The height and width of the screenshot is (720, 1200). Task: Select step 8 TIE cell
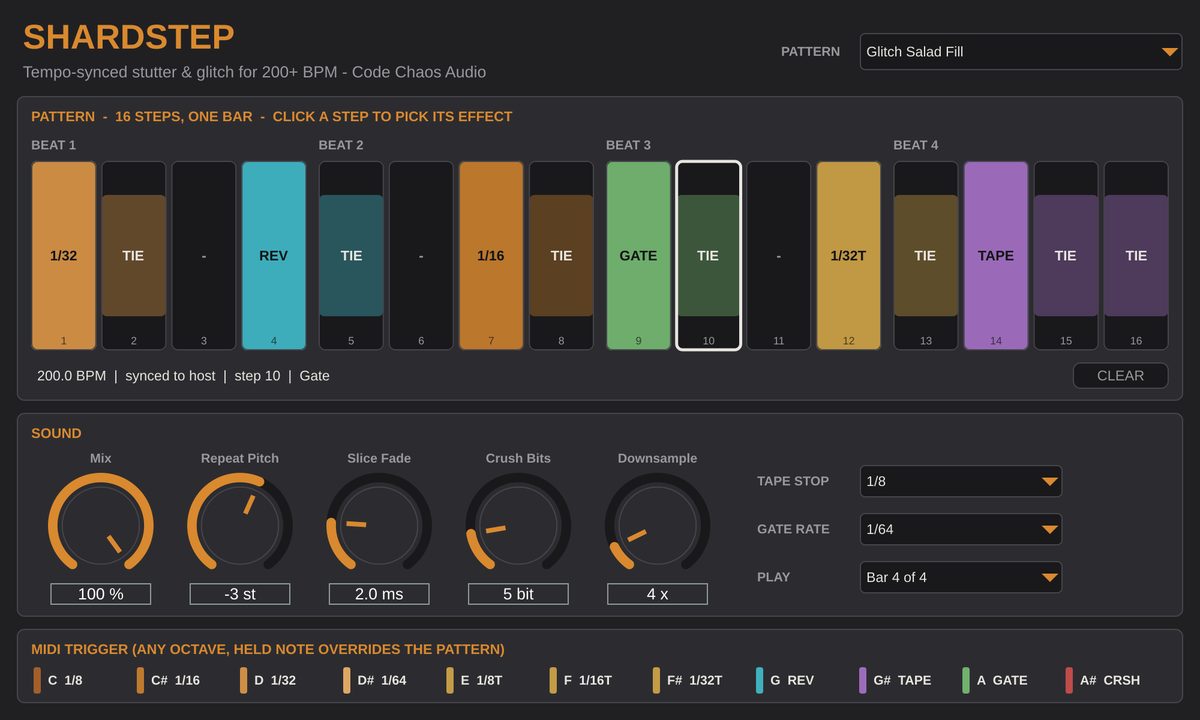click(561, 256)
